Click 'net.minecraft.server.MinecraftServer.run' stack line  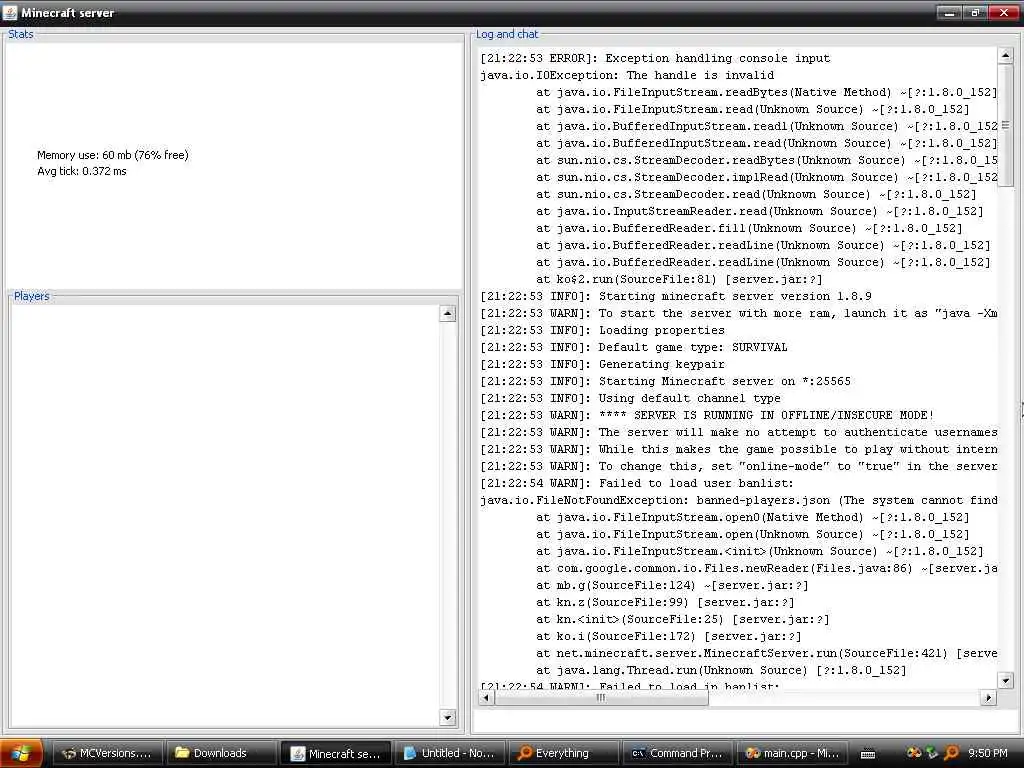pyautogui.click(x=767, y=652)
